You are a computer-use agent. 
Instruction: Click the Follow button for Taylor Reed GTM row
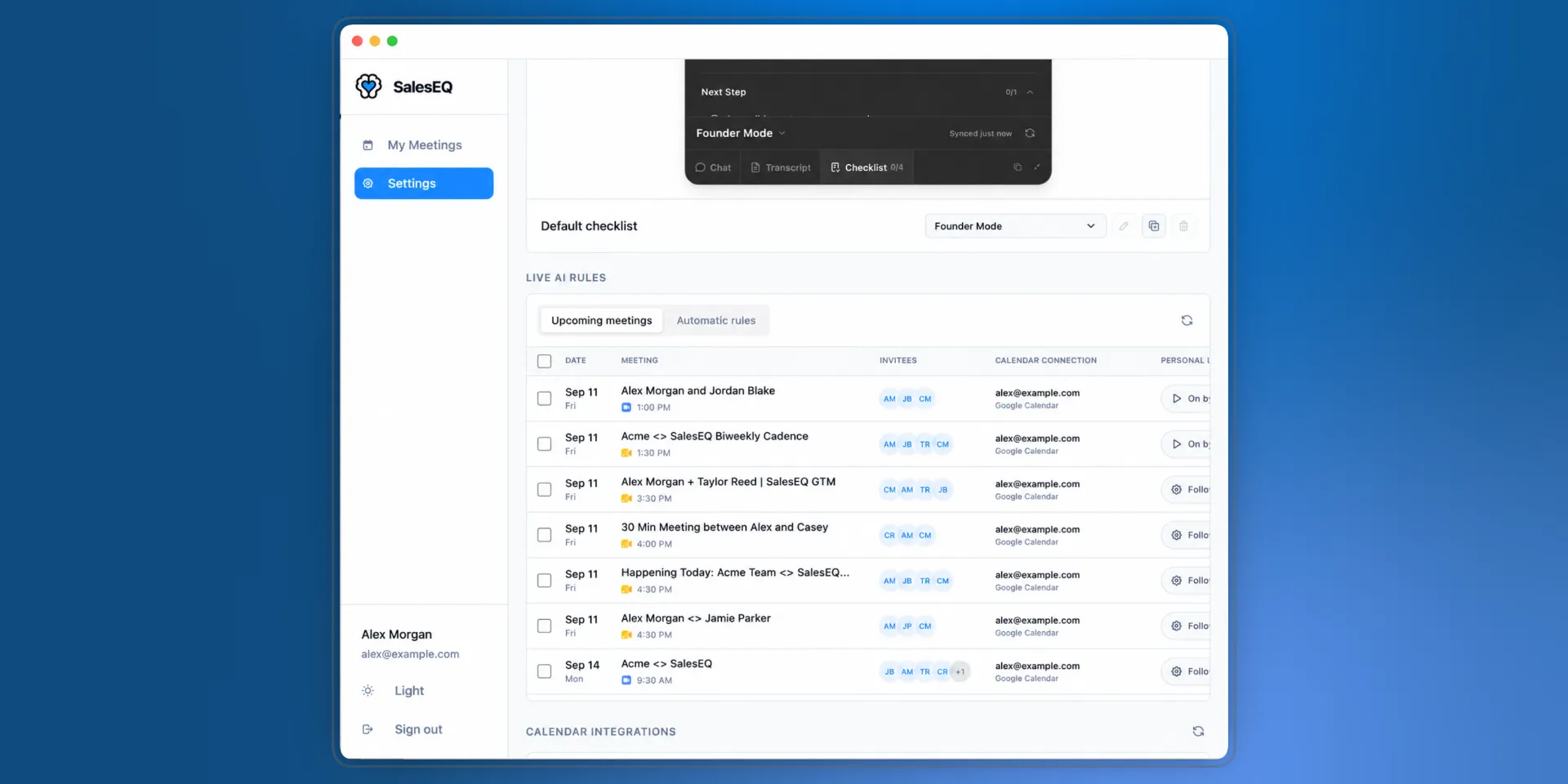1187,489
